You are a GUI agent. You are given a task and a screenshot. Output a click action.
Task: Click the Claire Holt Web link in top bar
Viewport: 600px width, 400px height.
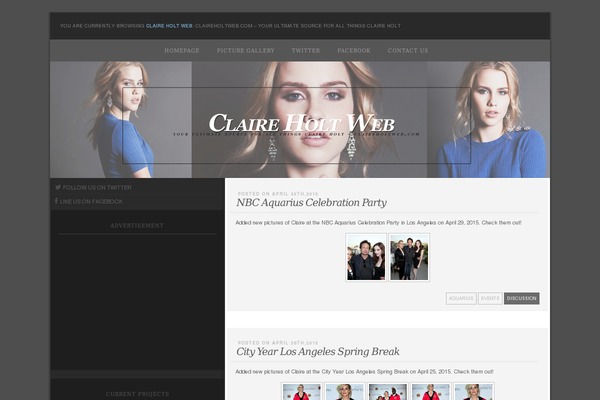169,26
